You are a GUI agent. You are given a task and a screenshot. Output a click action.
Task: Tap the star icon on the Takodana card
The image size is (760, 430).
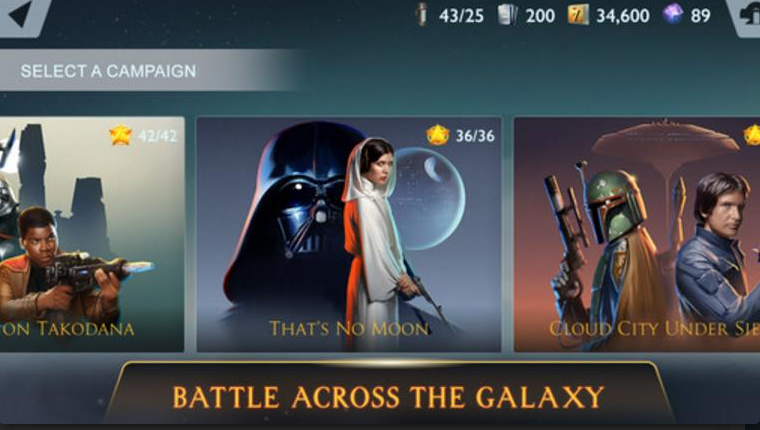point(121,135)
